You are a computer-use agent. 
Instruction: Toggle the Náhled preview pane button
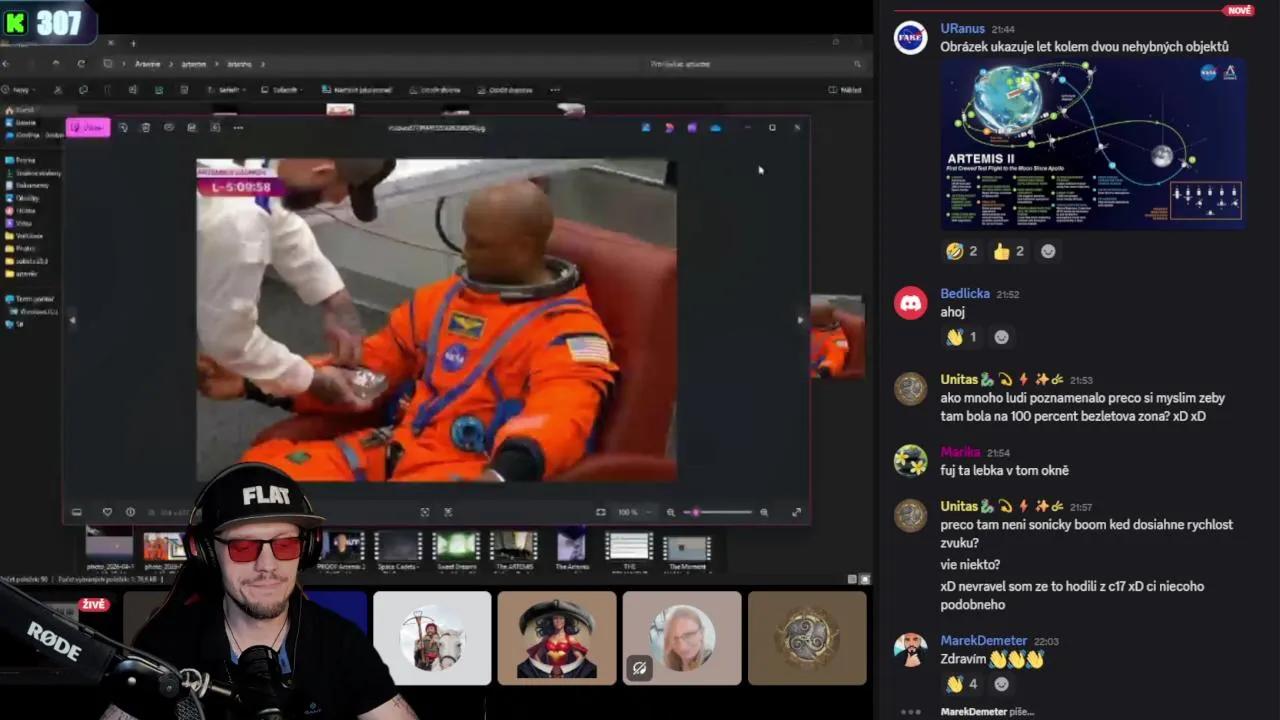pos(845,90)
